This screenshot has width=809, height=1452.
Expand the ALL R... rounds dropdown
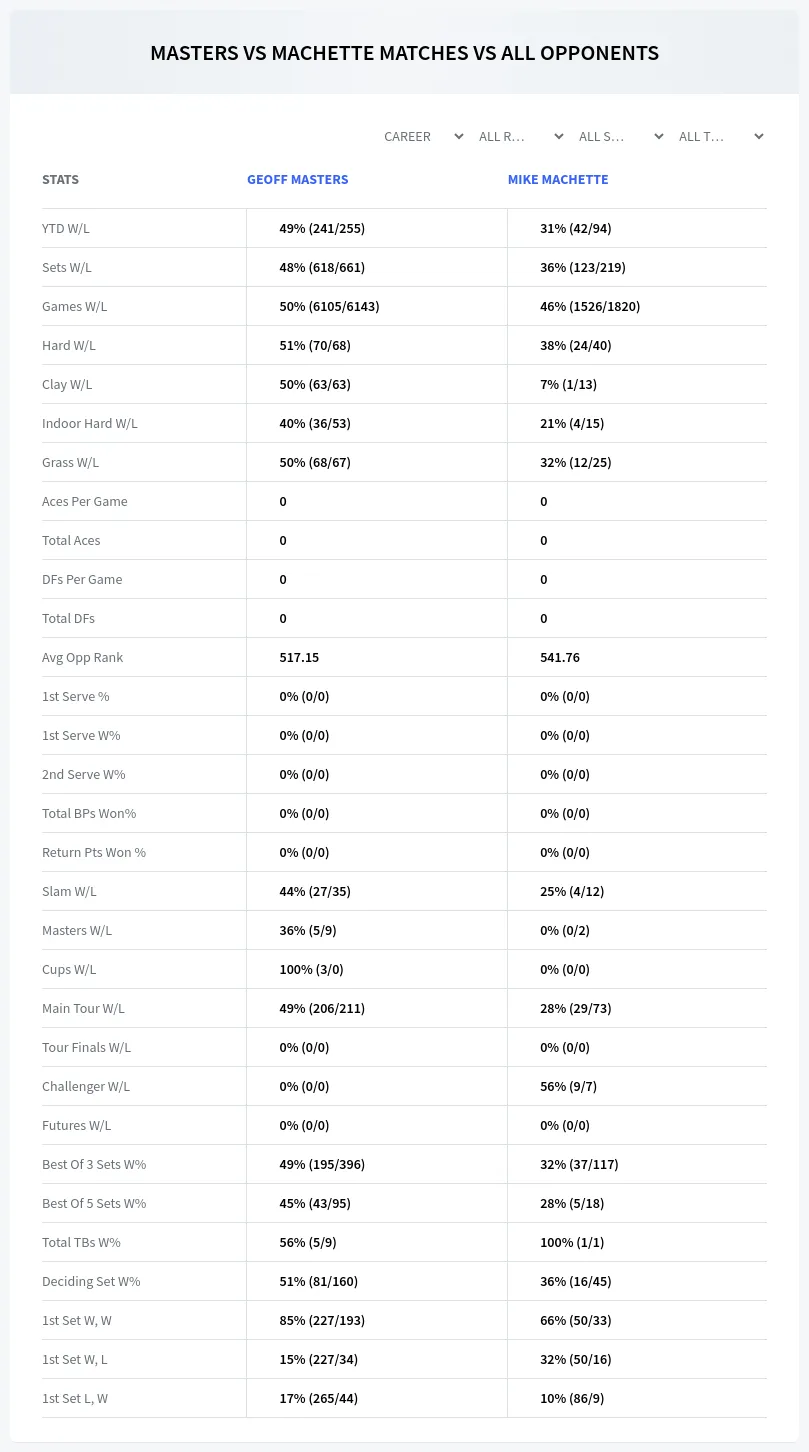(x=521, y=136)
